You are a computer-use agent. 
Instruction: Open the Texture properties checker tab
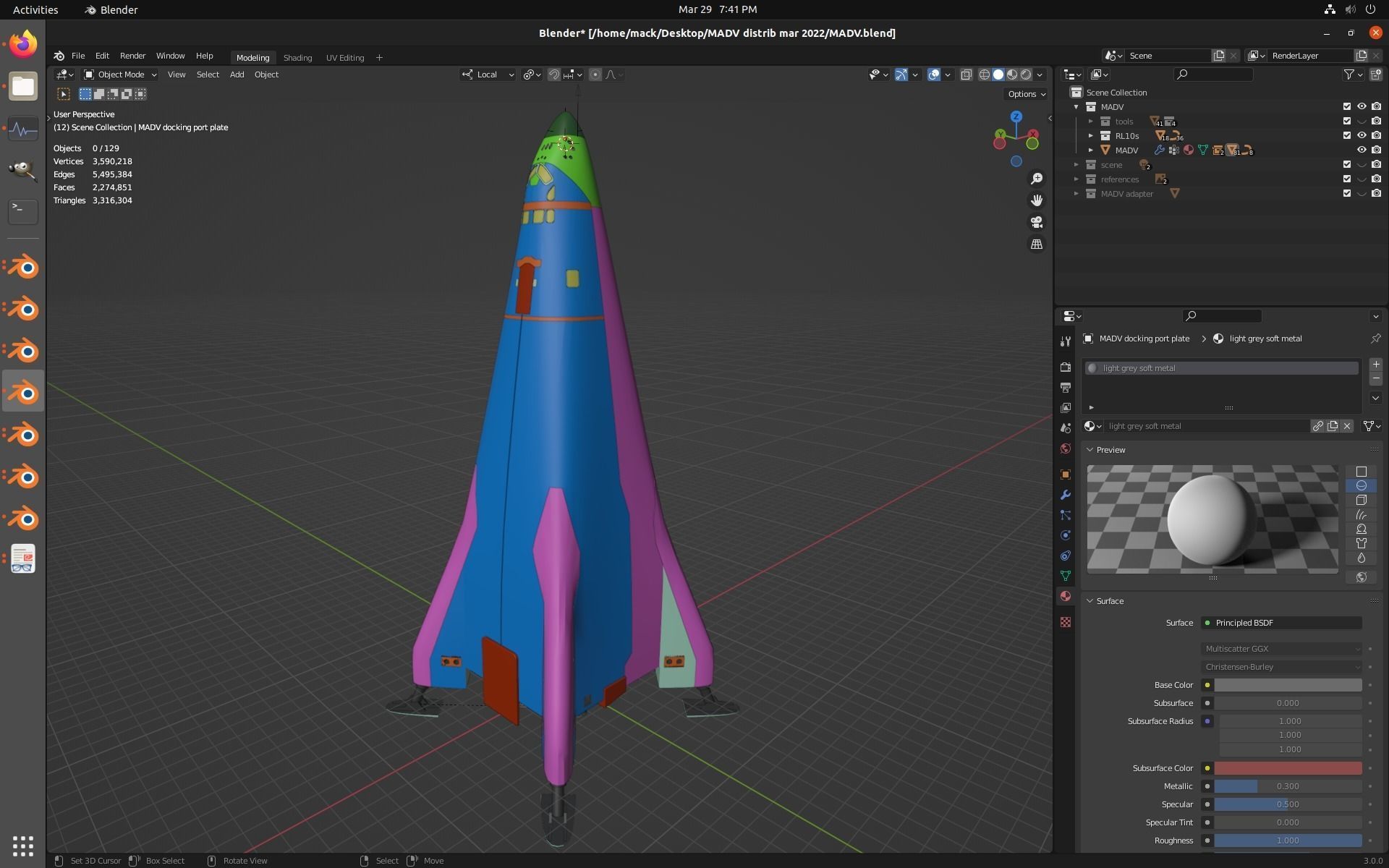click(x=1065, y=622)
